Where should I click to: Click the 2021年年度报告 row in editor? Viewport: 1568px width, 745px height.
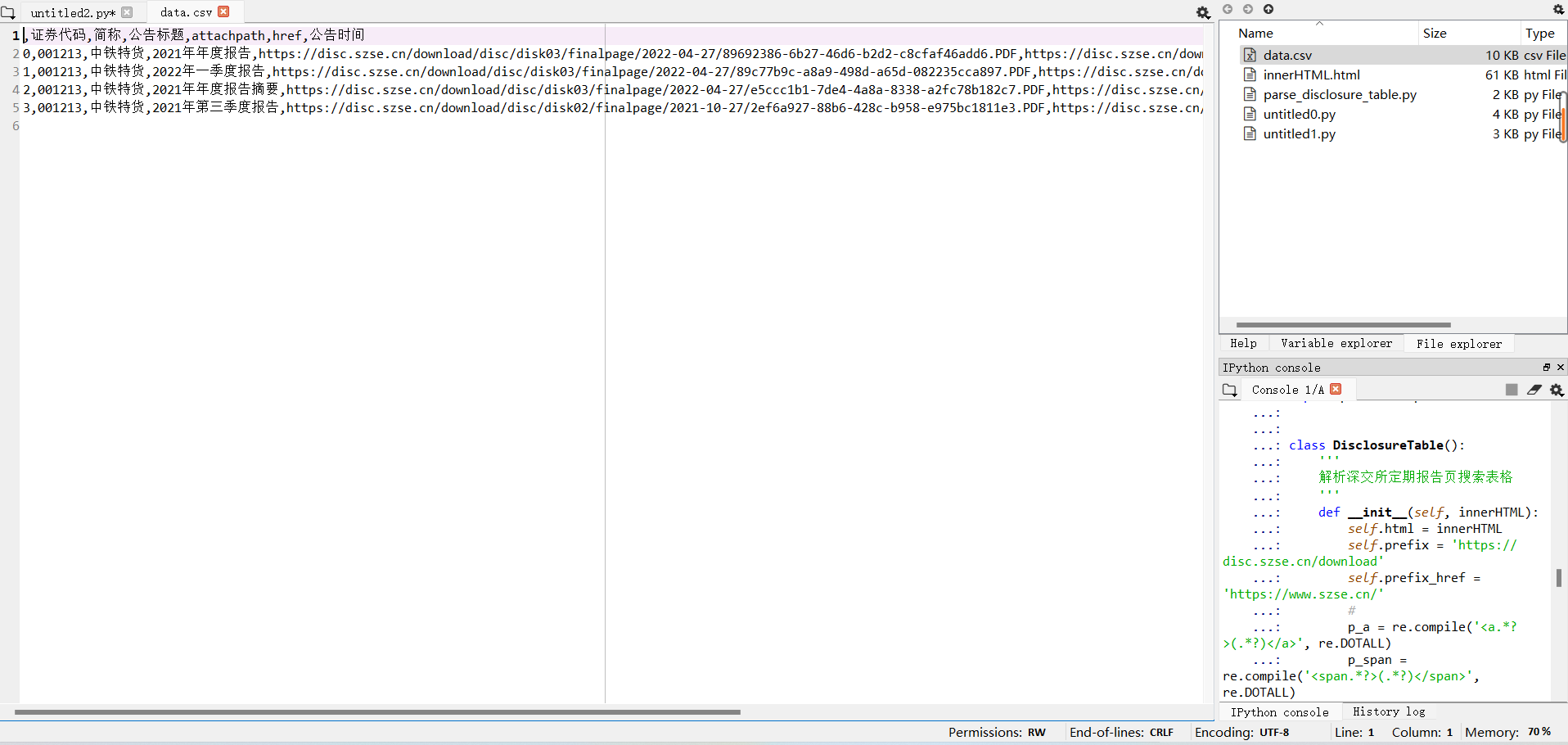(611, 53)
